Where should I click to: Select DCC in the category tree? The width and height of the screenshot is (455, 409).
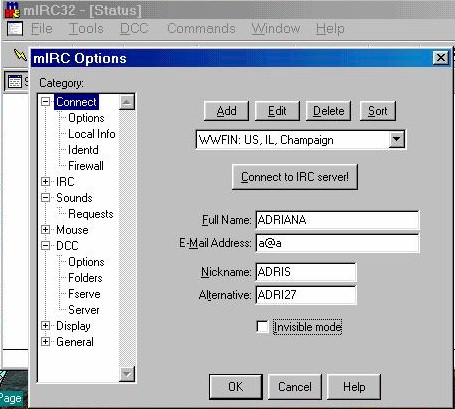tap(67, 246)
